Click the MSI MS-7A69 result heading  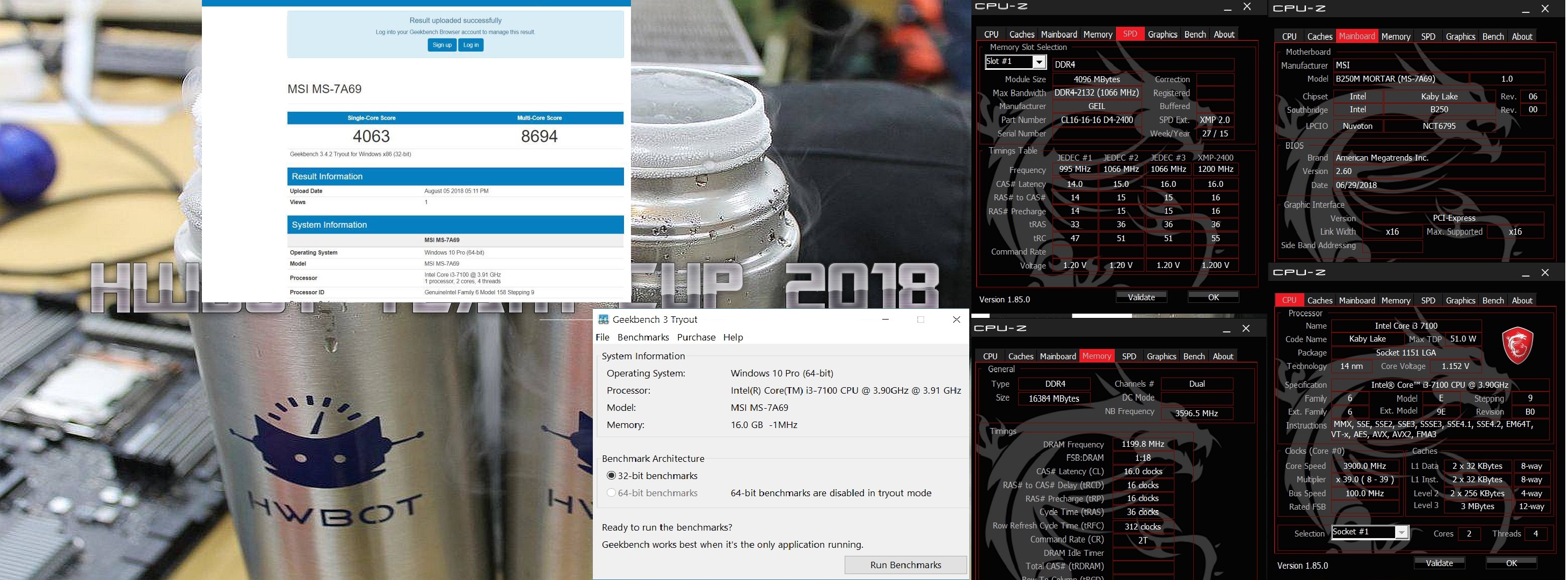324,89
